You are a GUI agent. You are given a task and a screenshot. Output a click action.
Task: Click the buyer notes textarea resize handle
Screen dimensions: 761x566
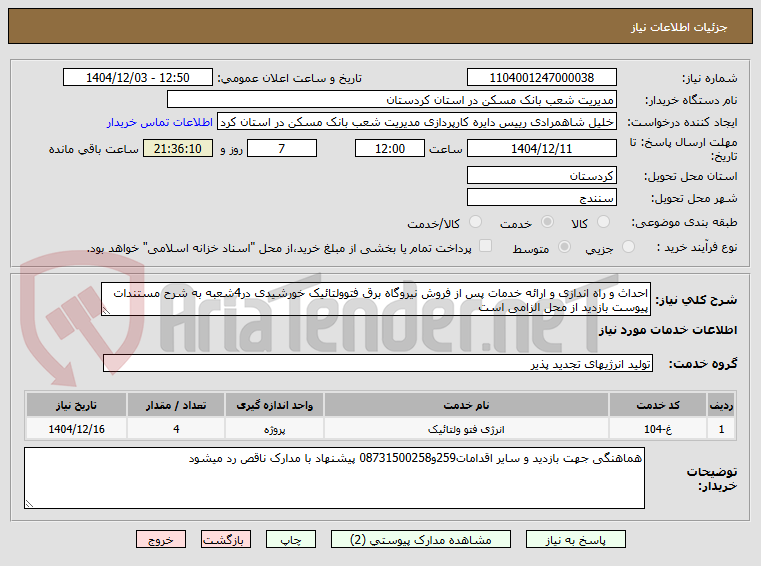[29, 503]
